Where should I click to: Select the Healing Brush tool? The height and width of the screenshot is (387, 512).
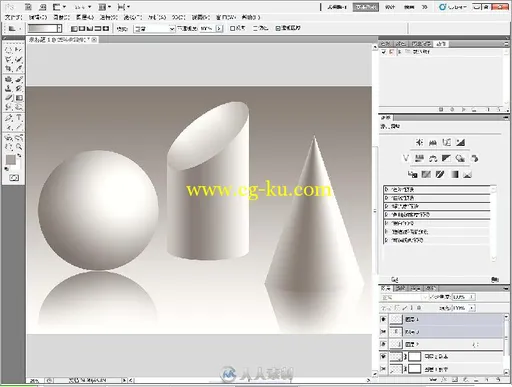[9, 79]
